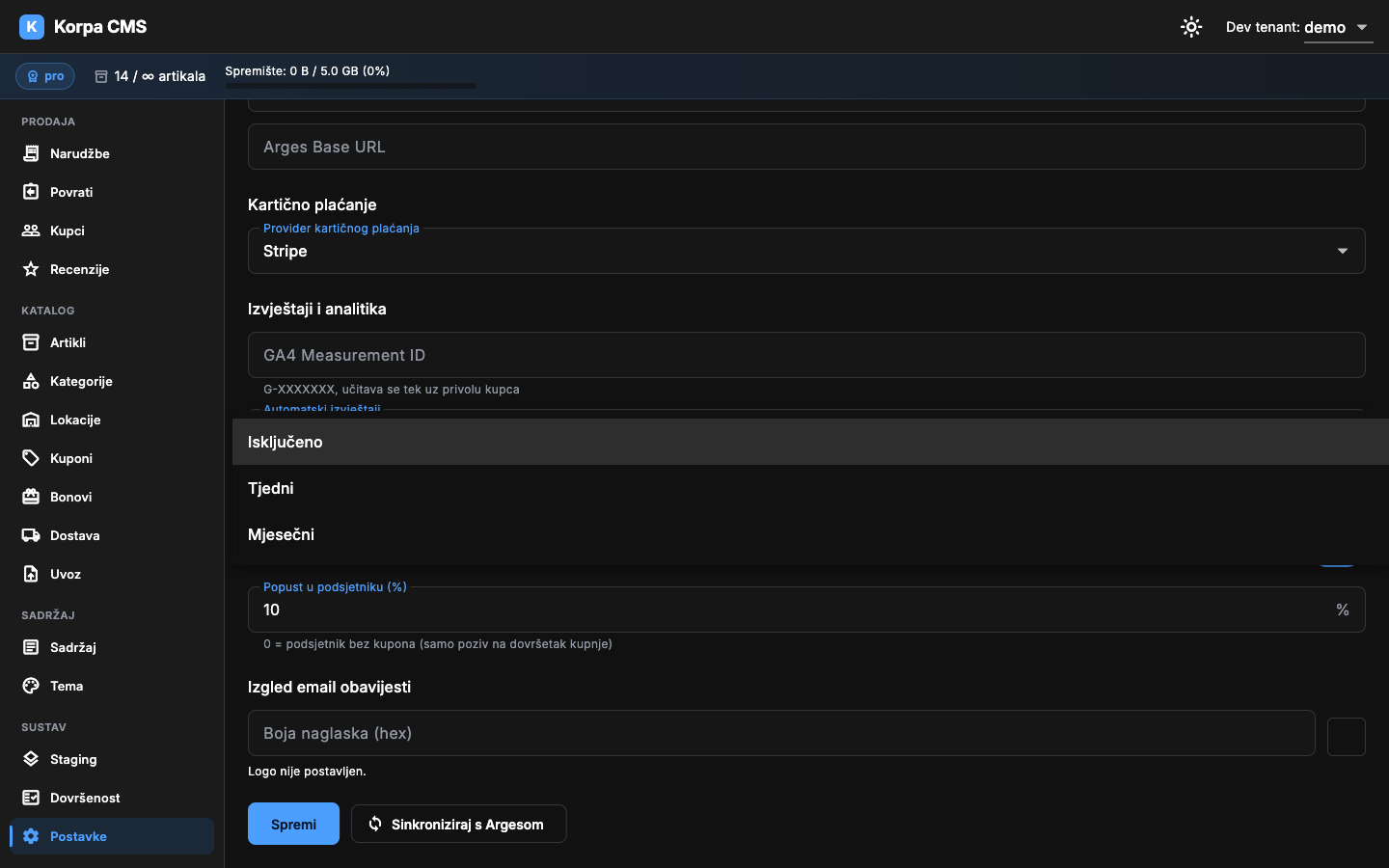Image resolution: width=1389 pixels, height=868 pixels.
Task: Click the Dovršenost checklist icon
Action: click(x=31, y=798)
